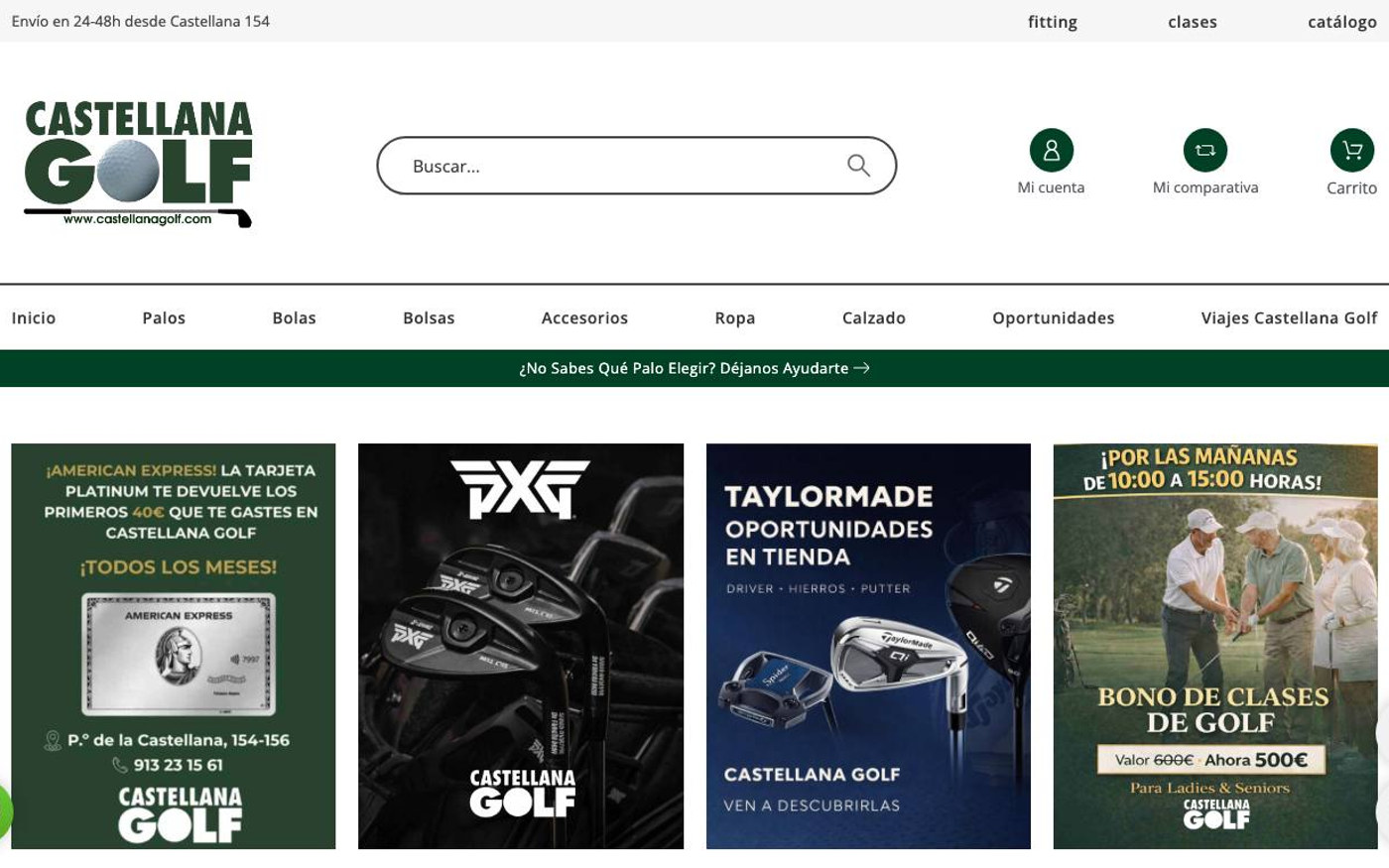Screen dimensions: 1389x868
Task: Click the Mi comparativa label
Action: [1204, 187]
